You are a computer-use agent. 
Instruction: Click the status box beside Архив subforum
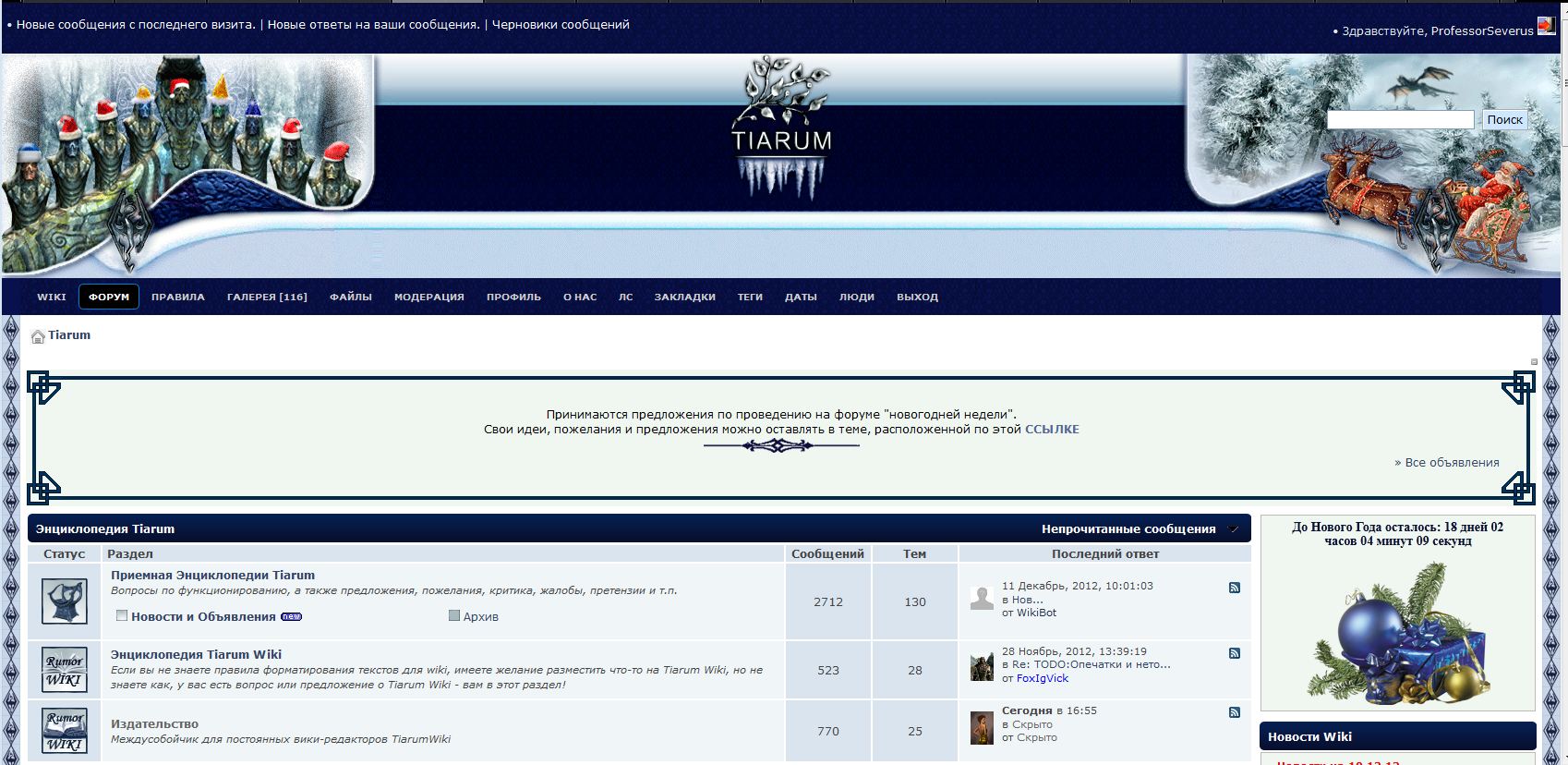(454, 615)
